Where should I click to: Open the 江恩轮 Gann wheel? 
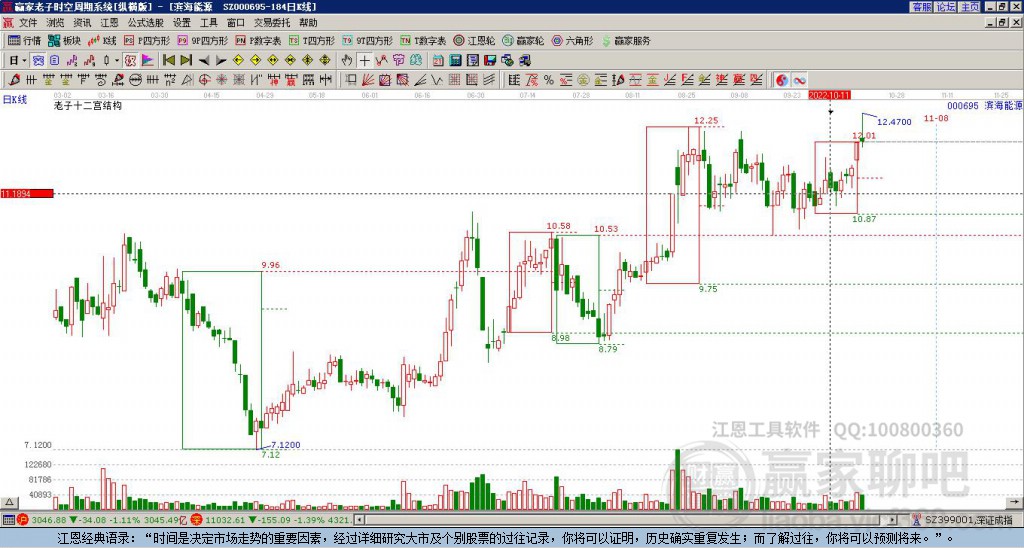474,40
